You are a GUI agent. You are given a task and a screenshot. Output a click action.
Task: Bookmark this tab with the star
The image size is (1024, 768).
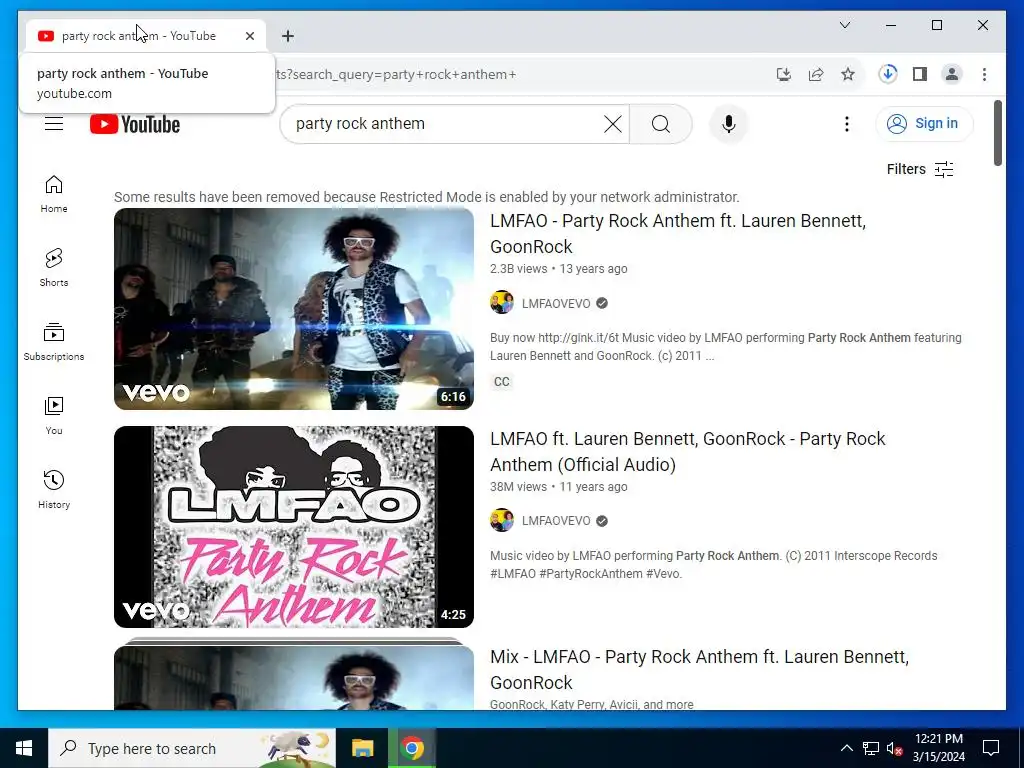point(848,74)
